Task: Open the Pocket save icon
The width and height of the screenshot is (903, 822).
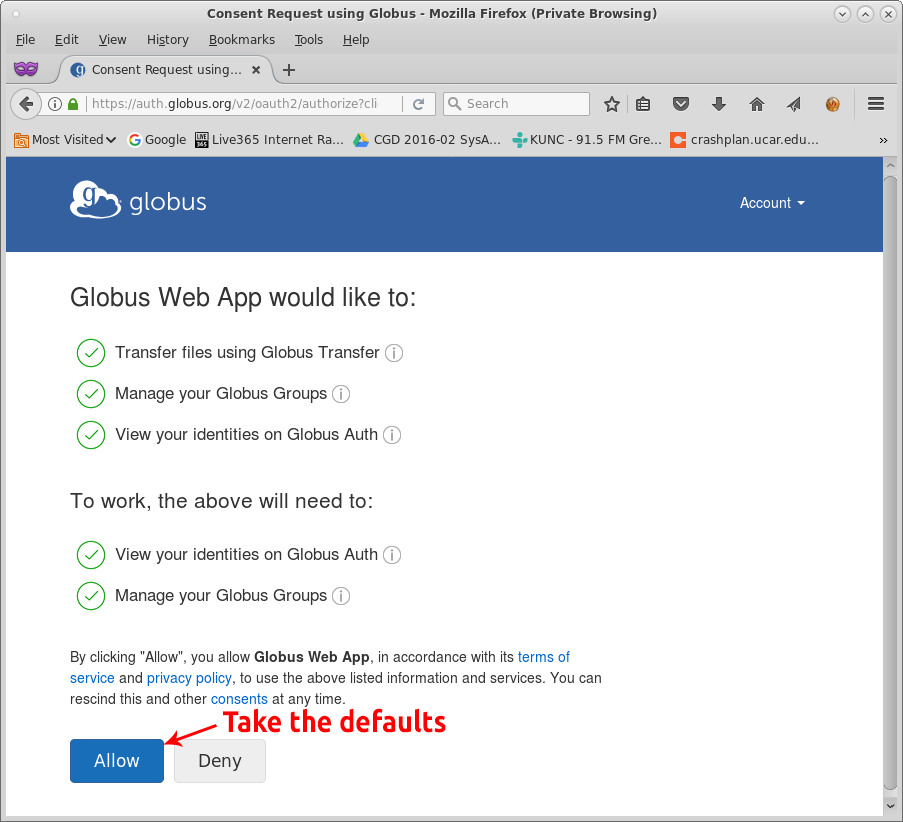Action: pyautogui.click(x=681, y=104)
